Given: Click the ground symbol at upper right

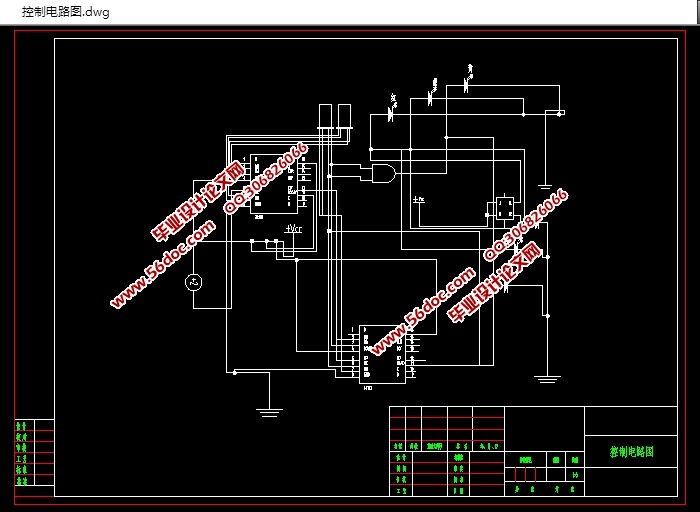Looking at the screenshot, I should [545, 186].
